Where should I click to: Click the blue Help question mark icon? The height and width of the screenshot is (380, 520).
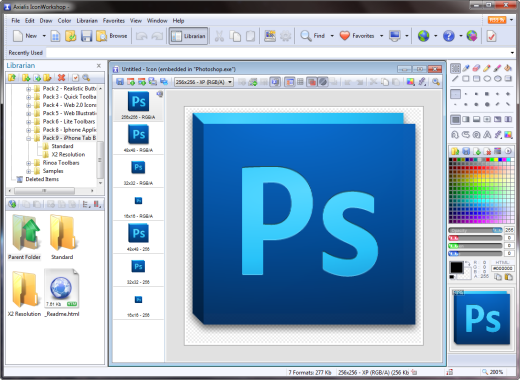(449, 36)
